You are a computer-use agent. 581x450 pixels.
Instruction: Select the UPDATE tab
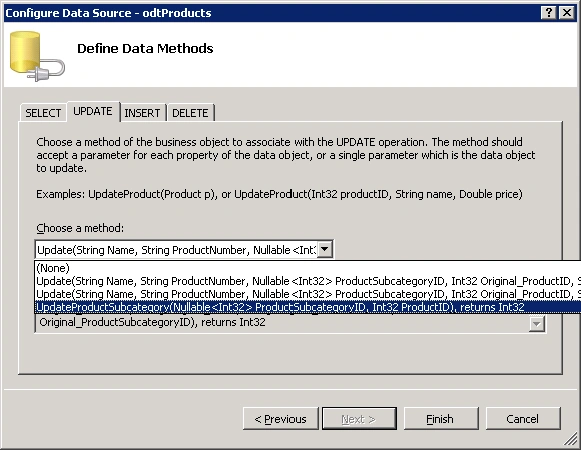(x=93, y=111)
